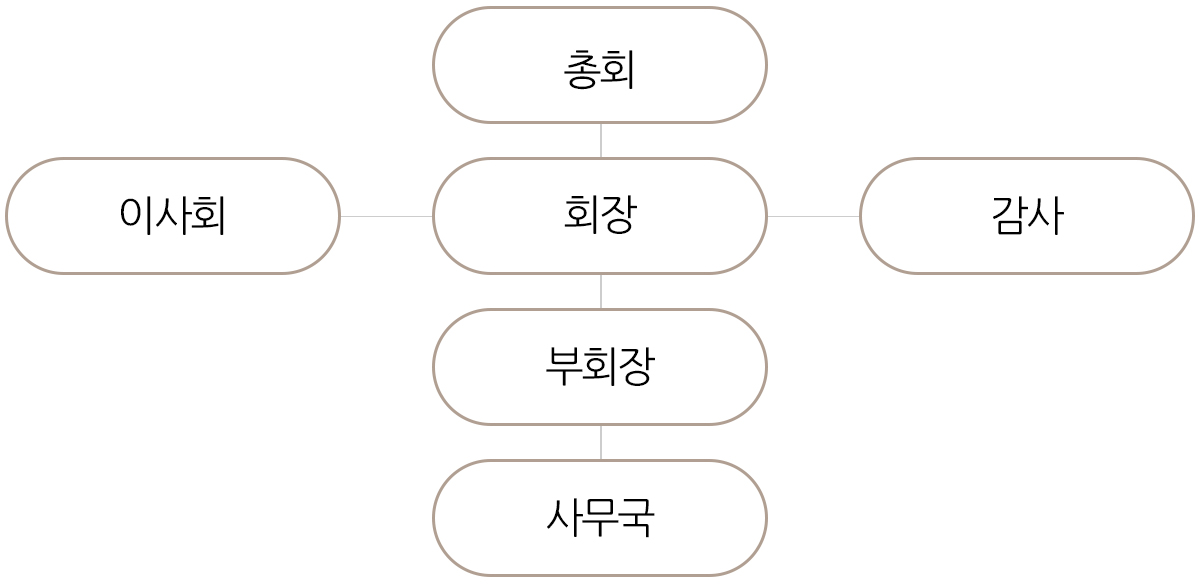Click the text label 총회
The height and width of the screenshot is (585, 1200).
pyautogui.click(x=600, y=70)
